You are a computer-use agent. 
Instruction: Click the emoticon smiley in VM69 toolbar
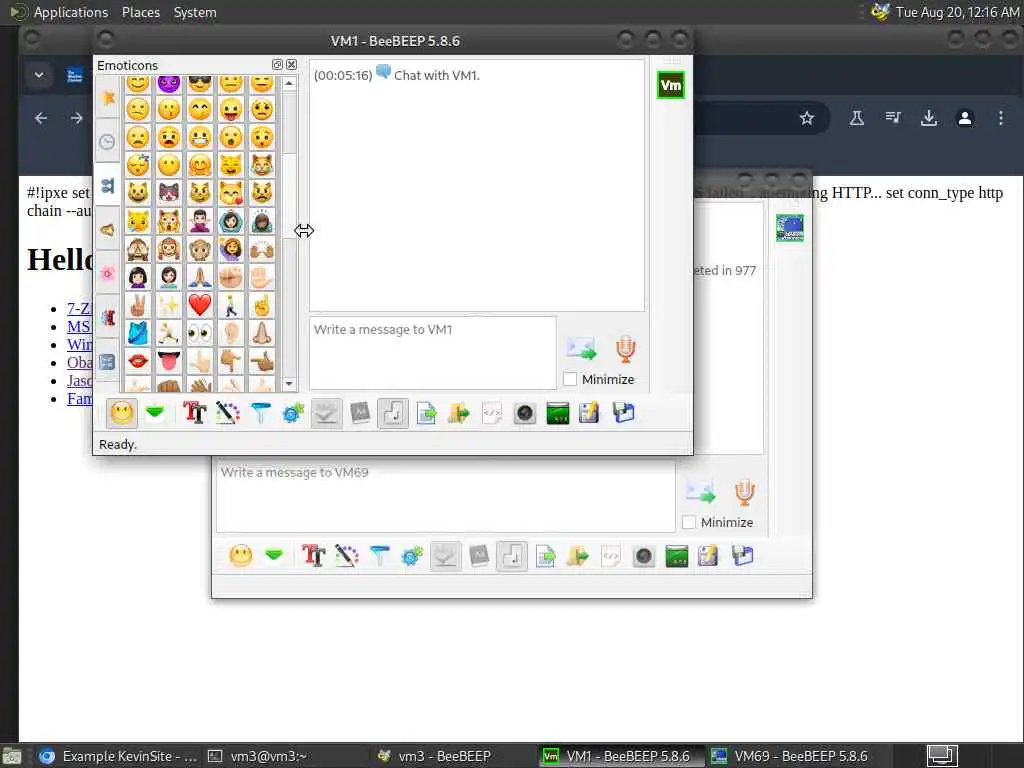click(240, 556)
